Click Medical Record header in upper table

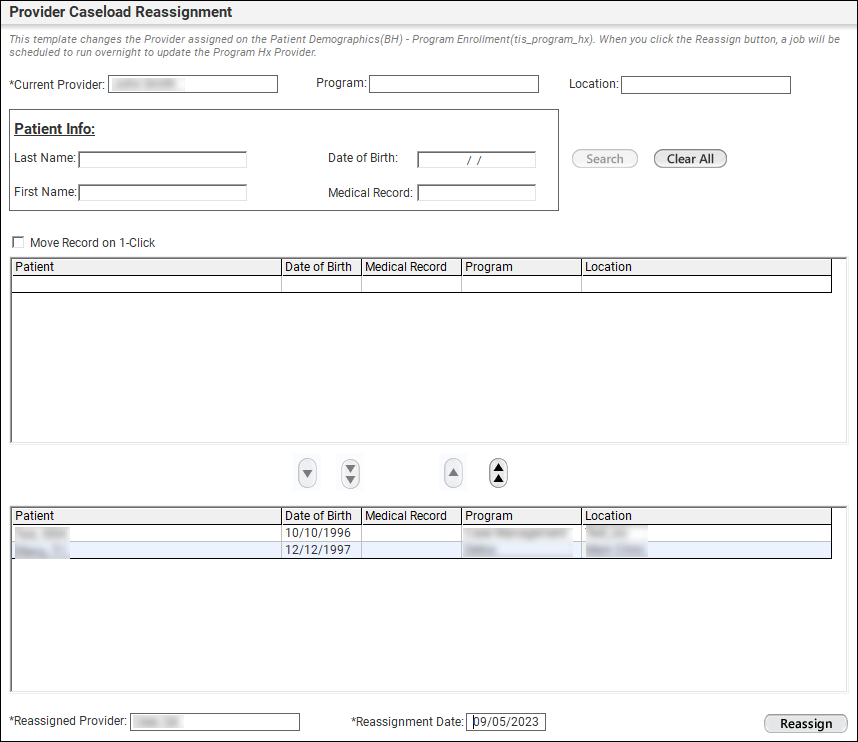411,267
